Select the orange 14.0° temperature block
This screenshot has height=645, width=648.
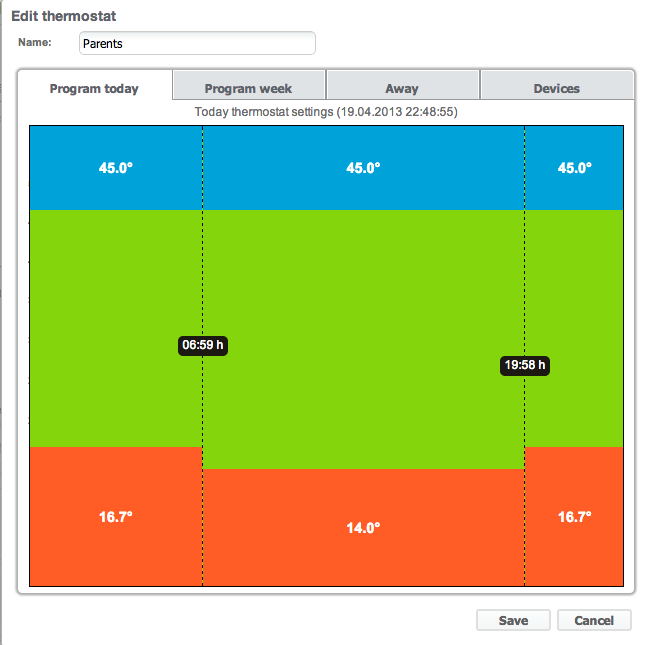tap(363, 527)
